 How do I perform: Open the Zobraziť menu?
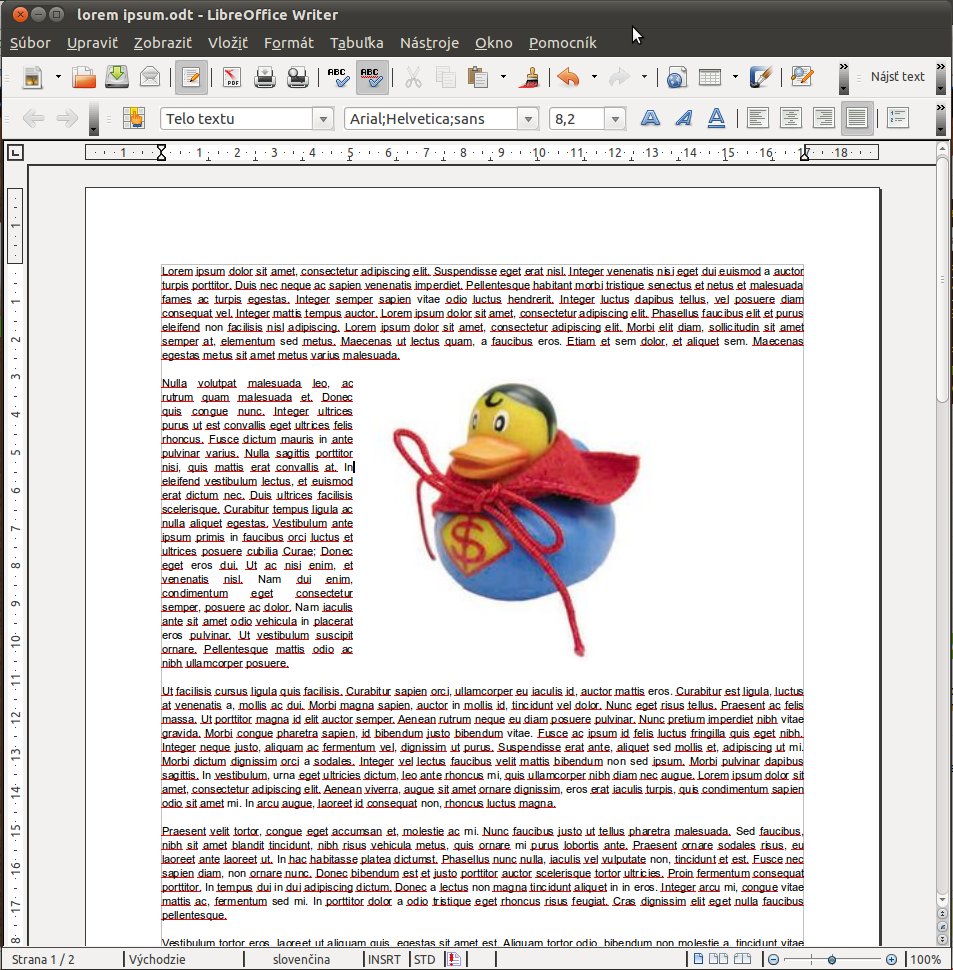tap(163, 43)
